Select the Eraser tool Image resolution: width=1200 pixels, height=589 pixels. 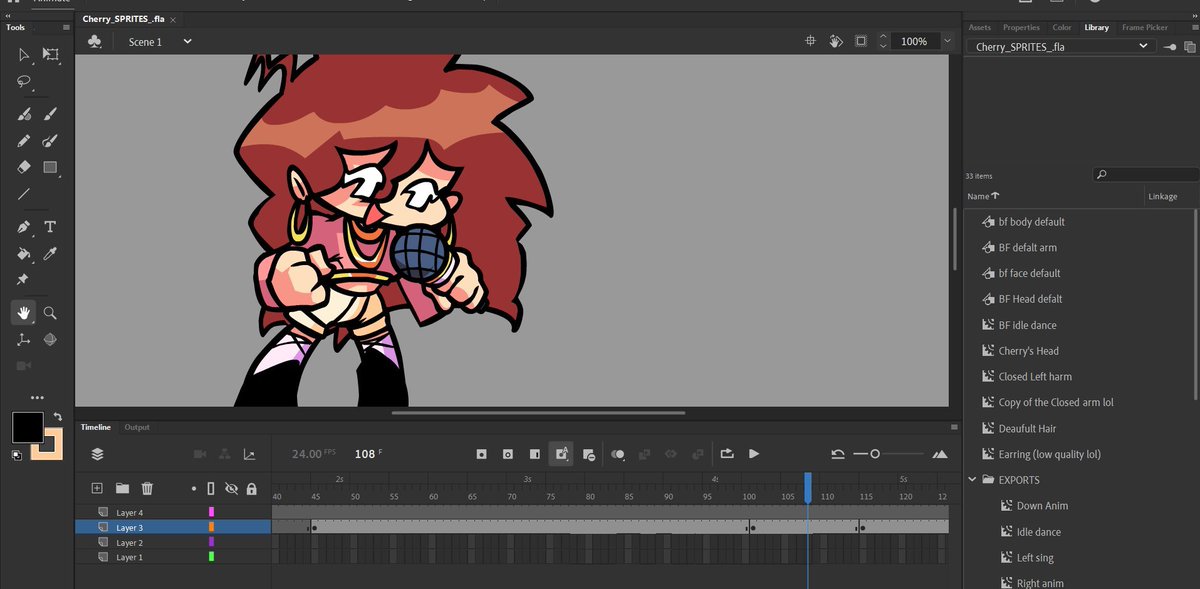[x=24, y=168]
